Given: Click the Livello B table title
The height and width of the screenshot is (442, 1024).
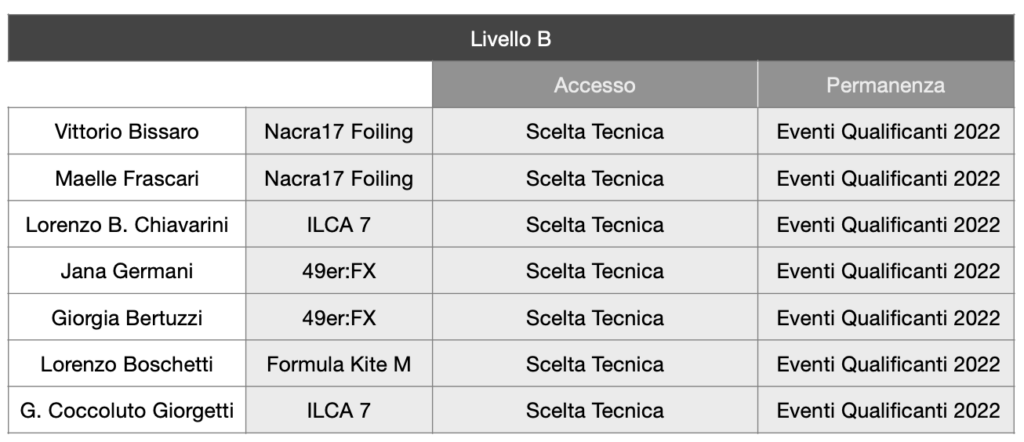Looking at the screenshot, I should click(x=511, y=39).
